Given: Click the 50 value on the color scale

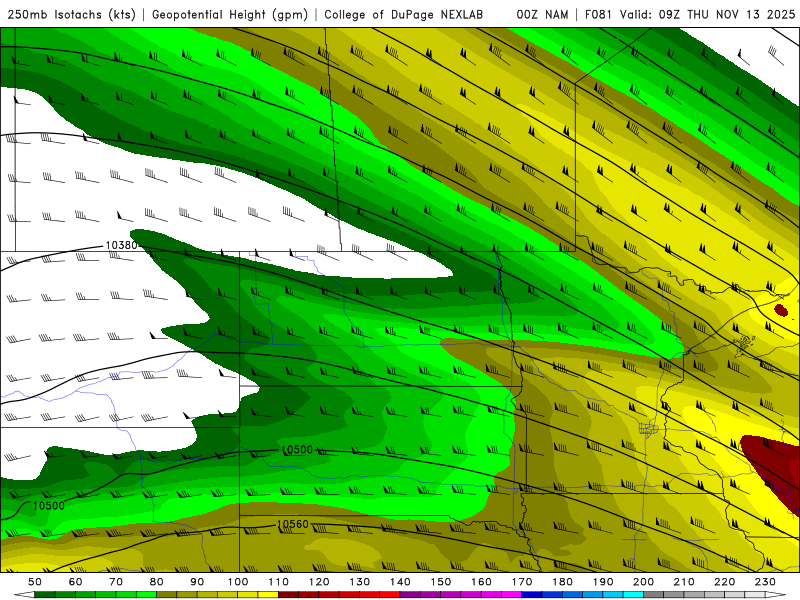Looking at the screenshot, I should (35, 582).
